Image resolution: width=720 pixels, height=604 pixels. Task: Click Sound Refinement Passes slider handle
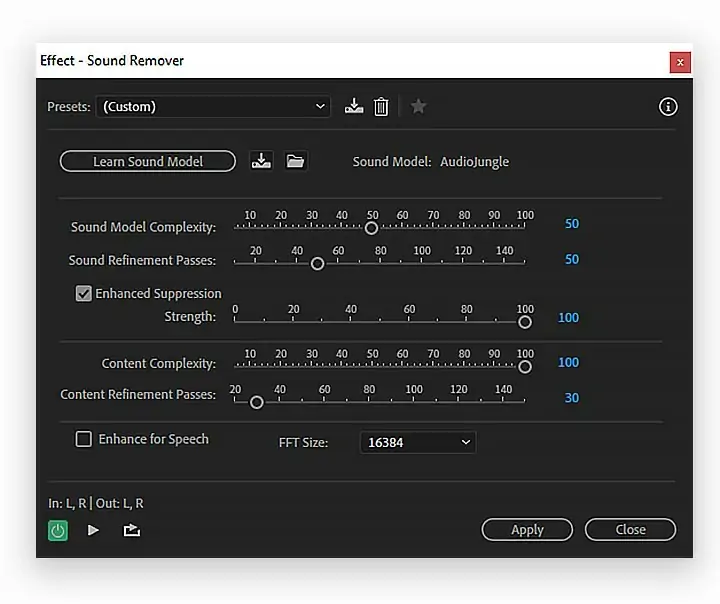317,264
